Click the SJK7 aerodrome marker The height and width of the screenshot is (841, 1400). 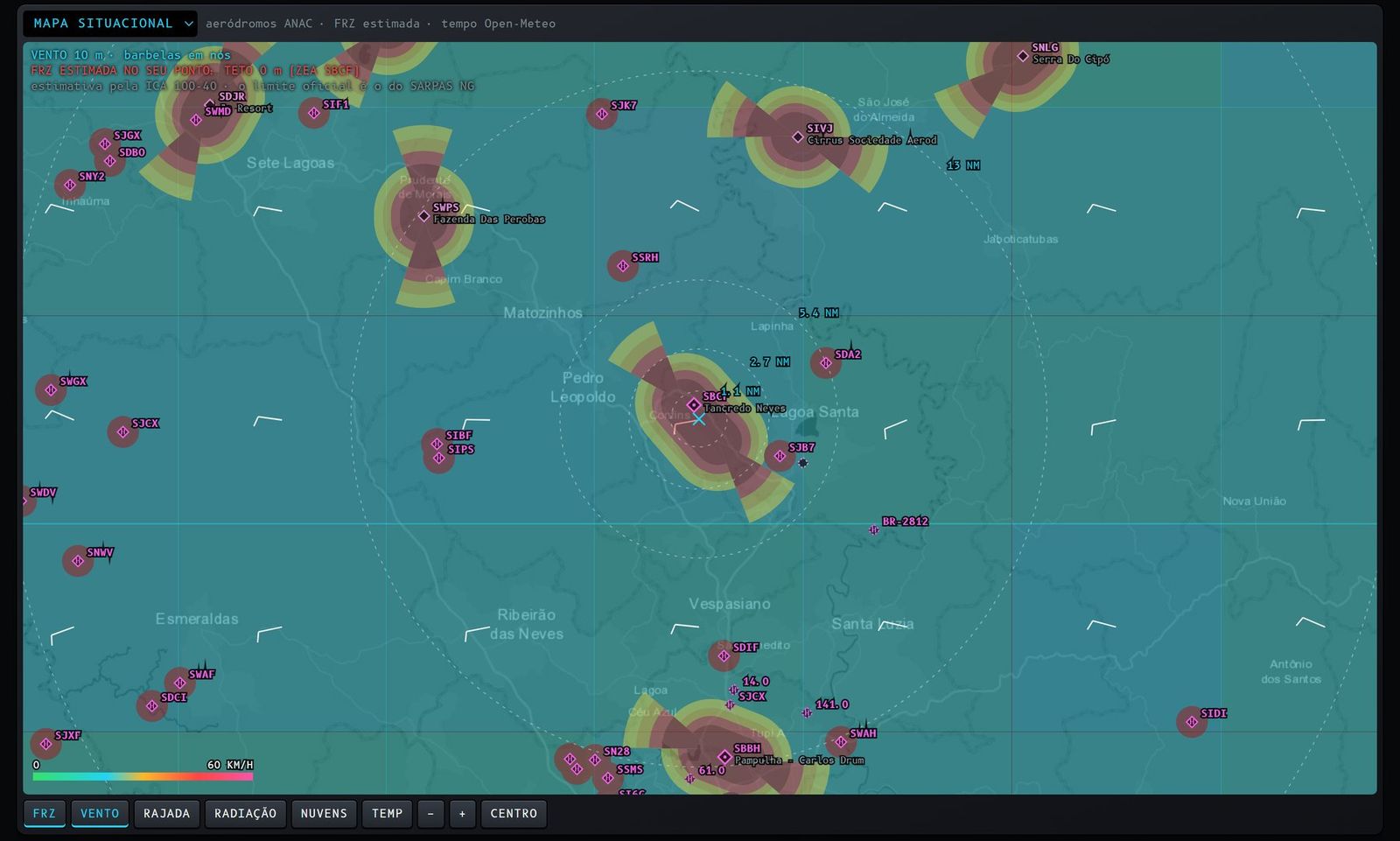(602, 114)
